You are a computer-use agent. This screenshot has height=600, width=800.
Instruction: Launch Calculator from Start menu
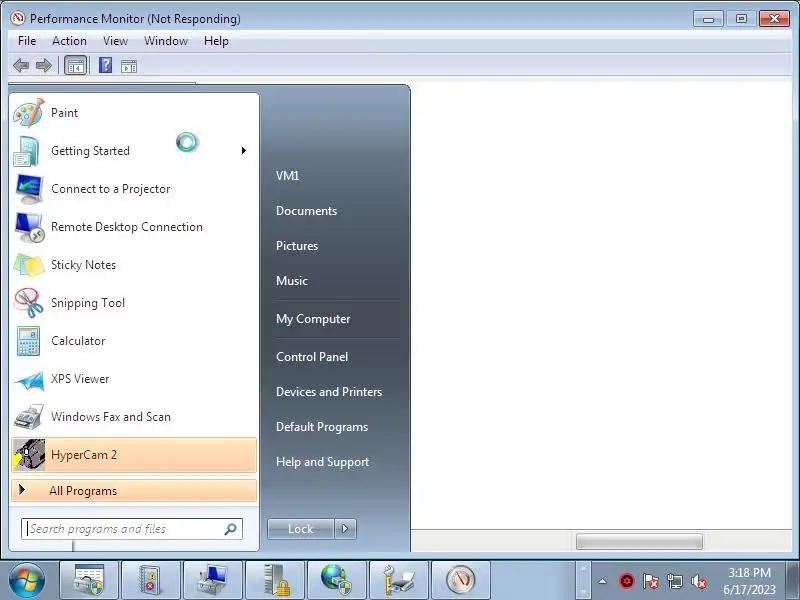134,341
